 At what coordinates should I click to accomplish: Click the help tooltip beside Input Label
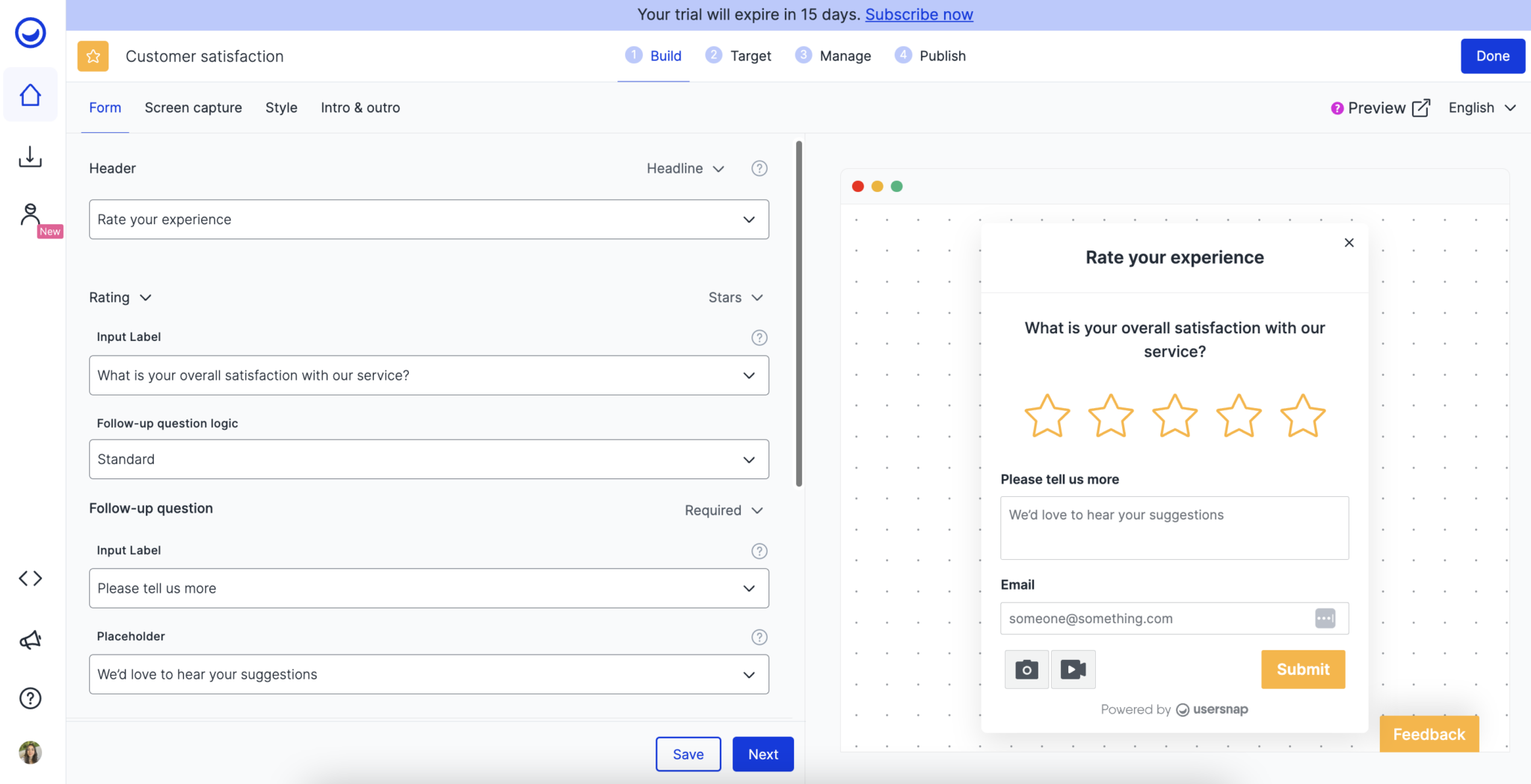tap(759, 337)
